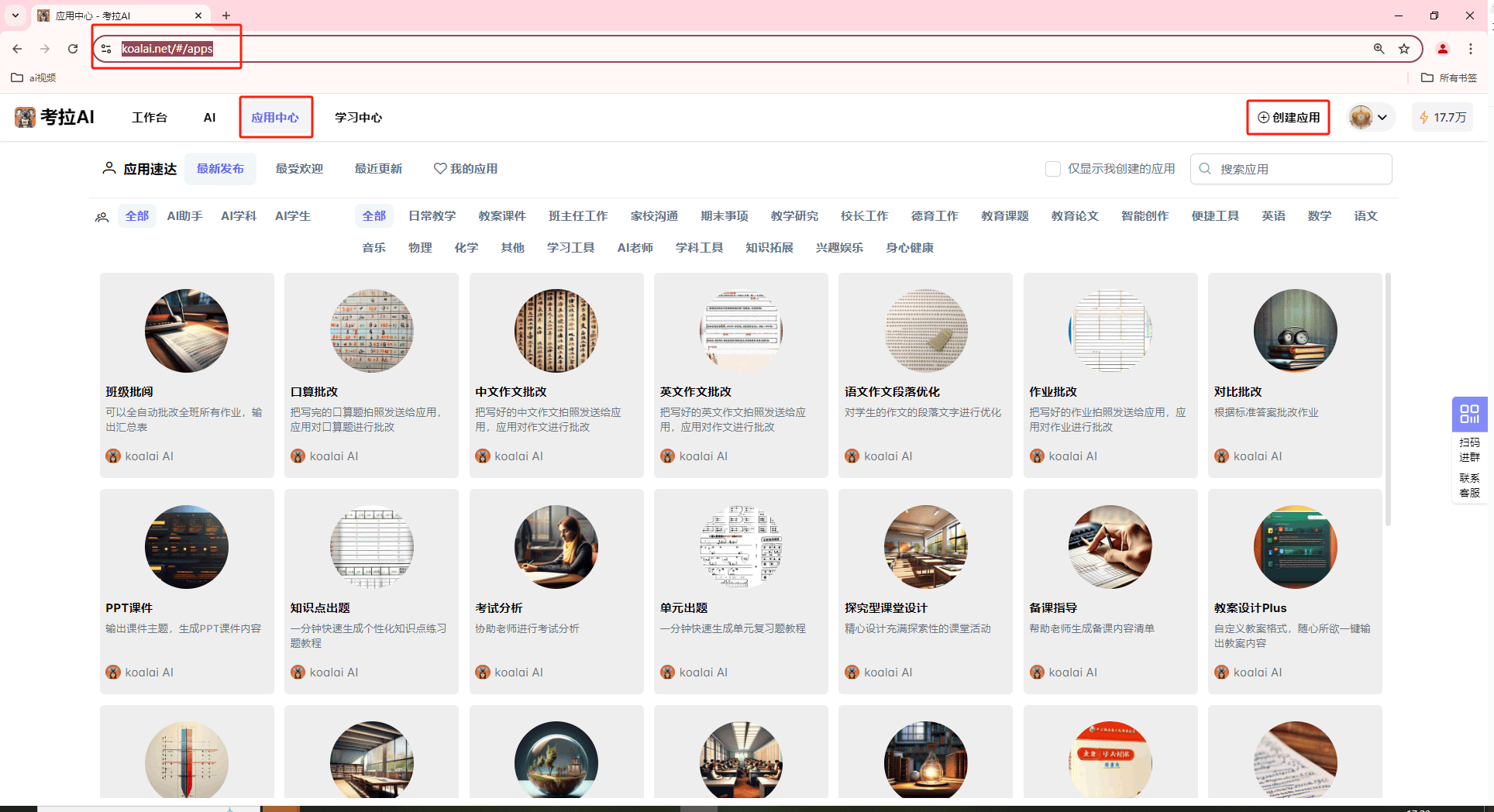Screen dimensions: 1494x812
Task: Click 联系客服 side link
Action: (x=1469, y=485)
